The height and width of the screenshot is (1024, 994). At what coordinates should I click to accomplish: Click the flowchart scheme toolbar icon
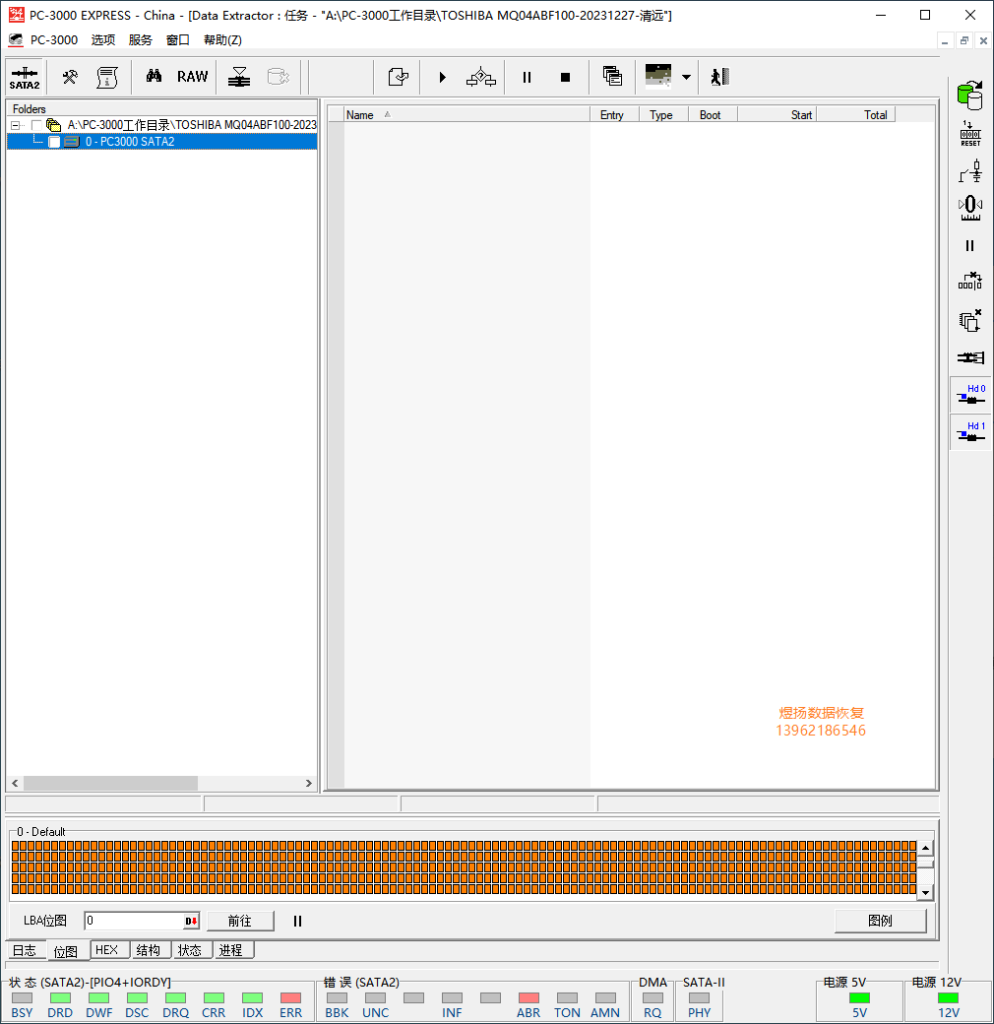481,77
